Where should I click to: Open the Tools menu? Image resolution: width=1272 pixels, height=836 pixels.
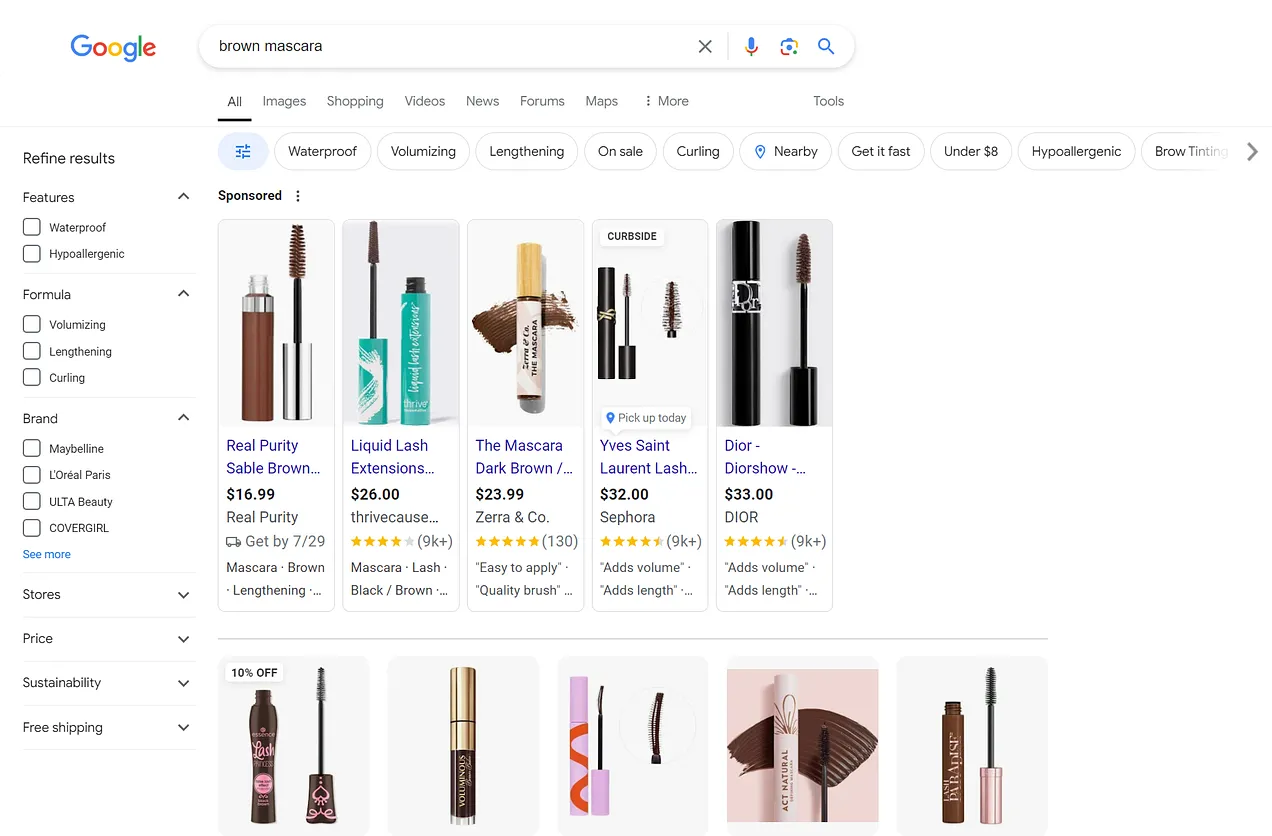click(x=828, y=101)
